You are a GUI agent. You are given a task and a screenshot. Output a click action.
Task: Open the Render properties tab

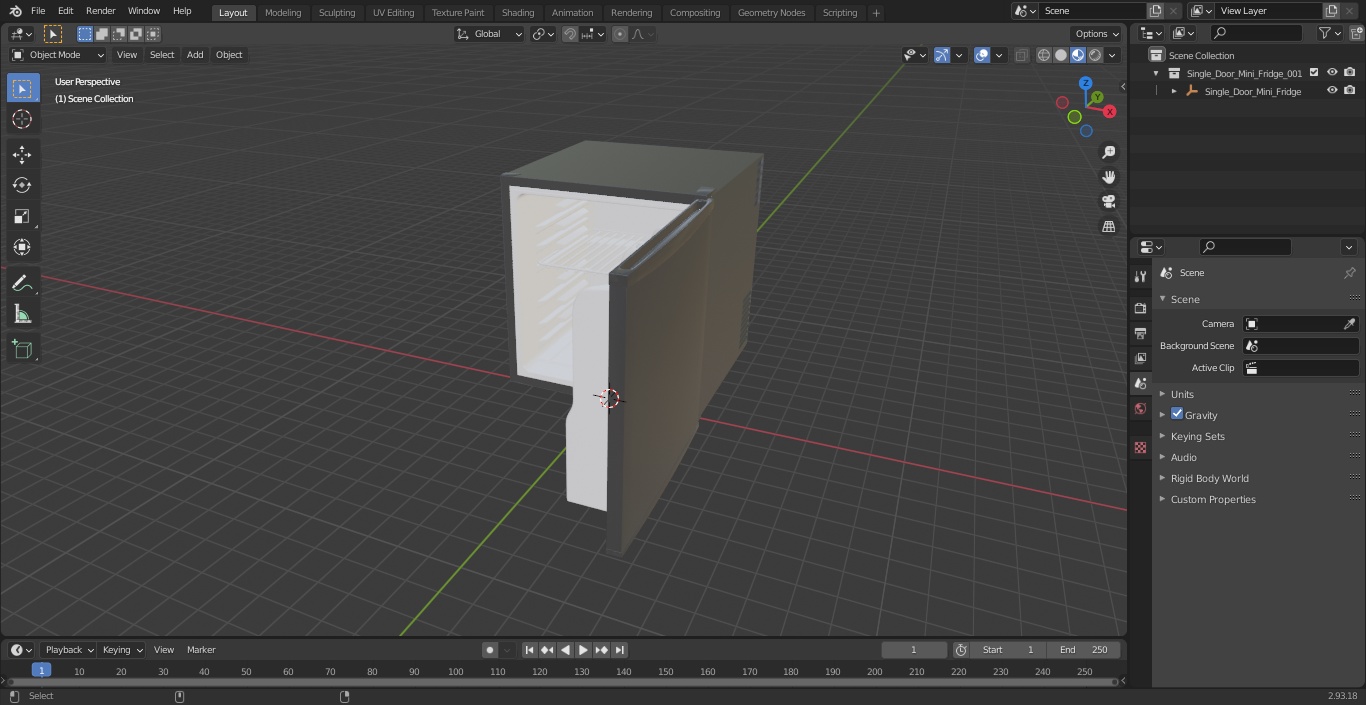point(1140,308)
